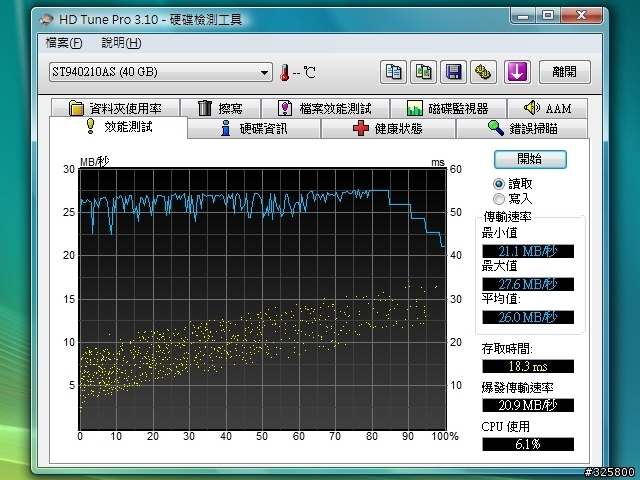This screenshot has height=480, width=640.
Task: Click the average value 26.0 MB/秒
Action: [528, 317]
